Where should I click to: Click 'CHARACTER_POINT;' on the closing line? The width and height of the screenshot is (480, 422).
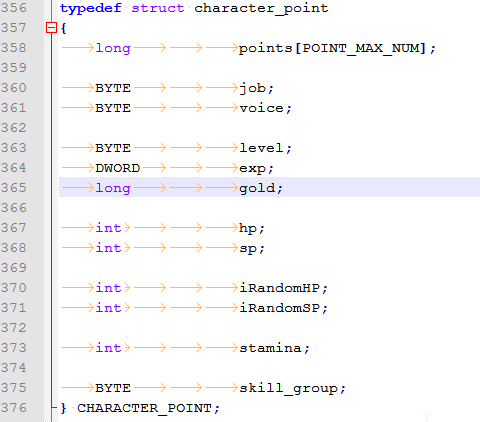click(x=149, y=408)
